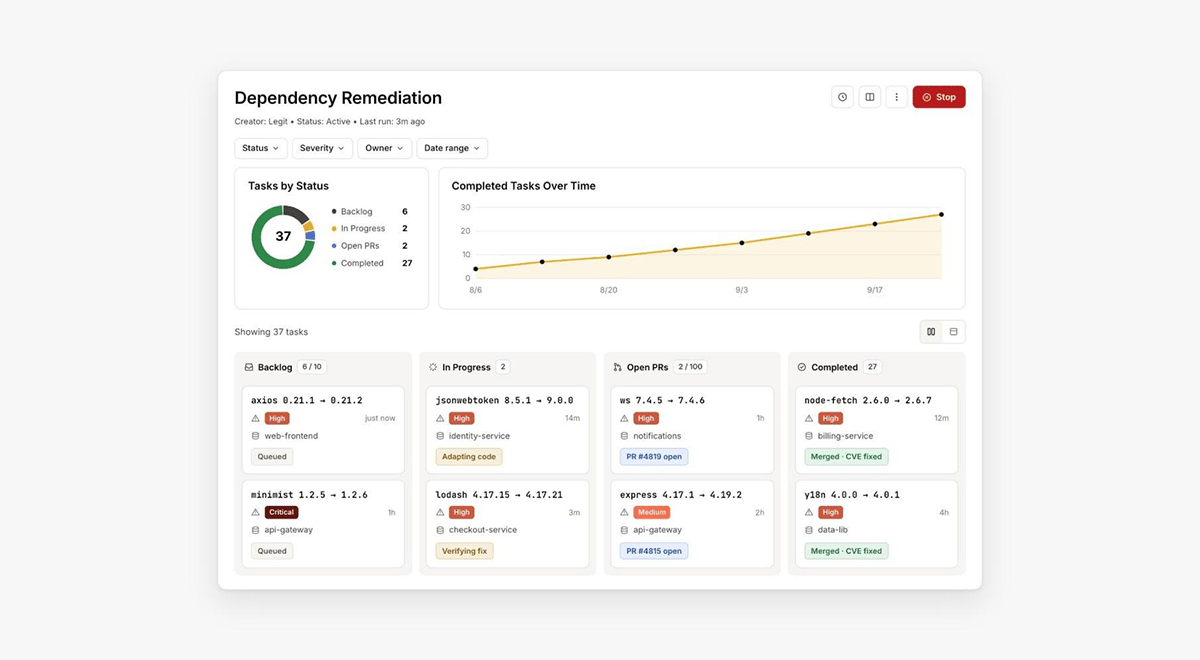1200x660 pixels.
Task: Click warning icon on axios card
Action: pos(256,418)
